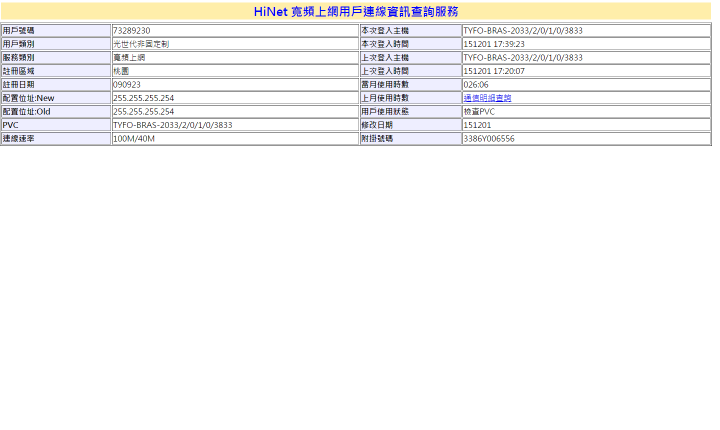Open the 通信明細查詢 link

pyautogui.click(x=487, y=98)
